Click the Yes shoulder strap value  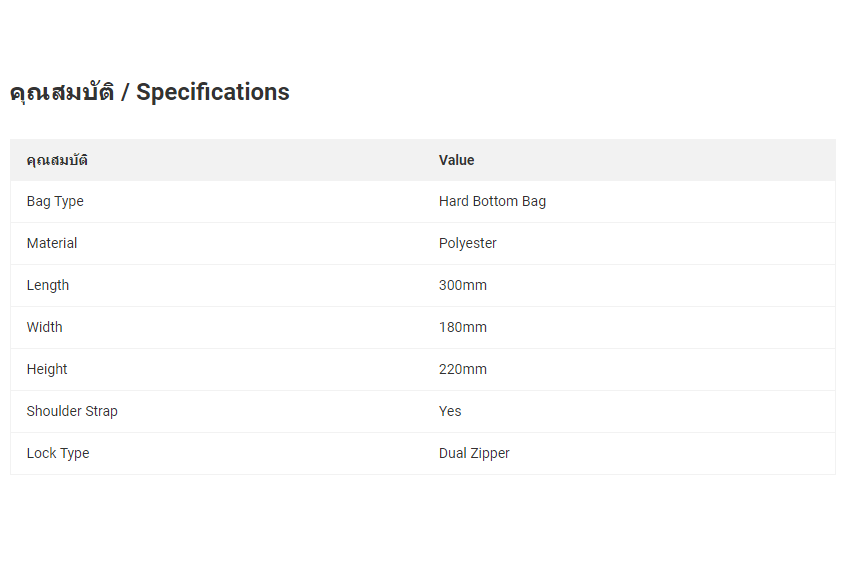(x=450, y=411)
